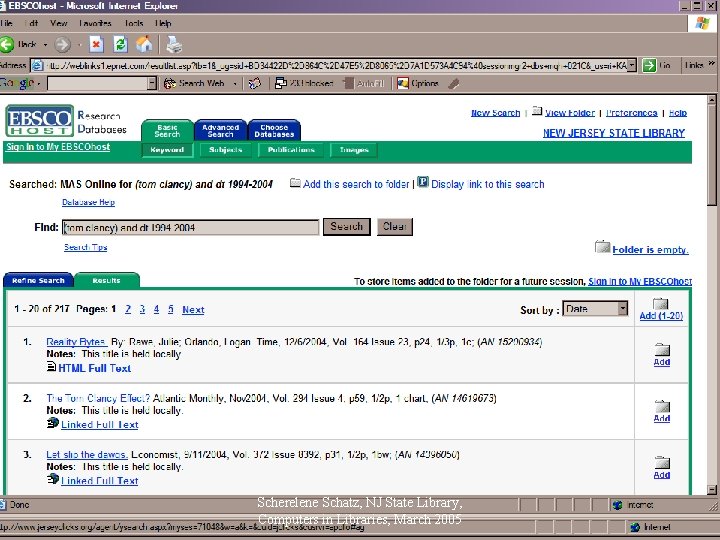The width and height of the screenshot is (720, 540).
Task: Click the Display link to search icon
Action: pos(423,182)
